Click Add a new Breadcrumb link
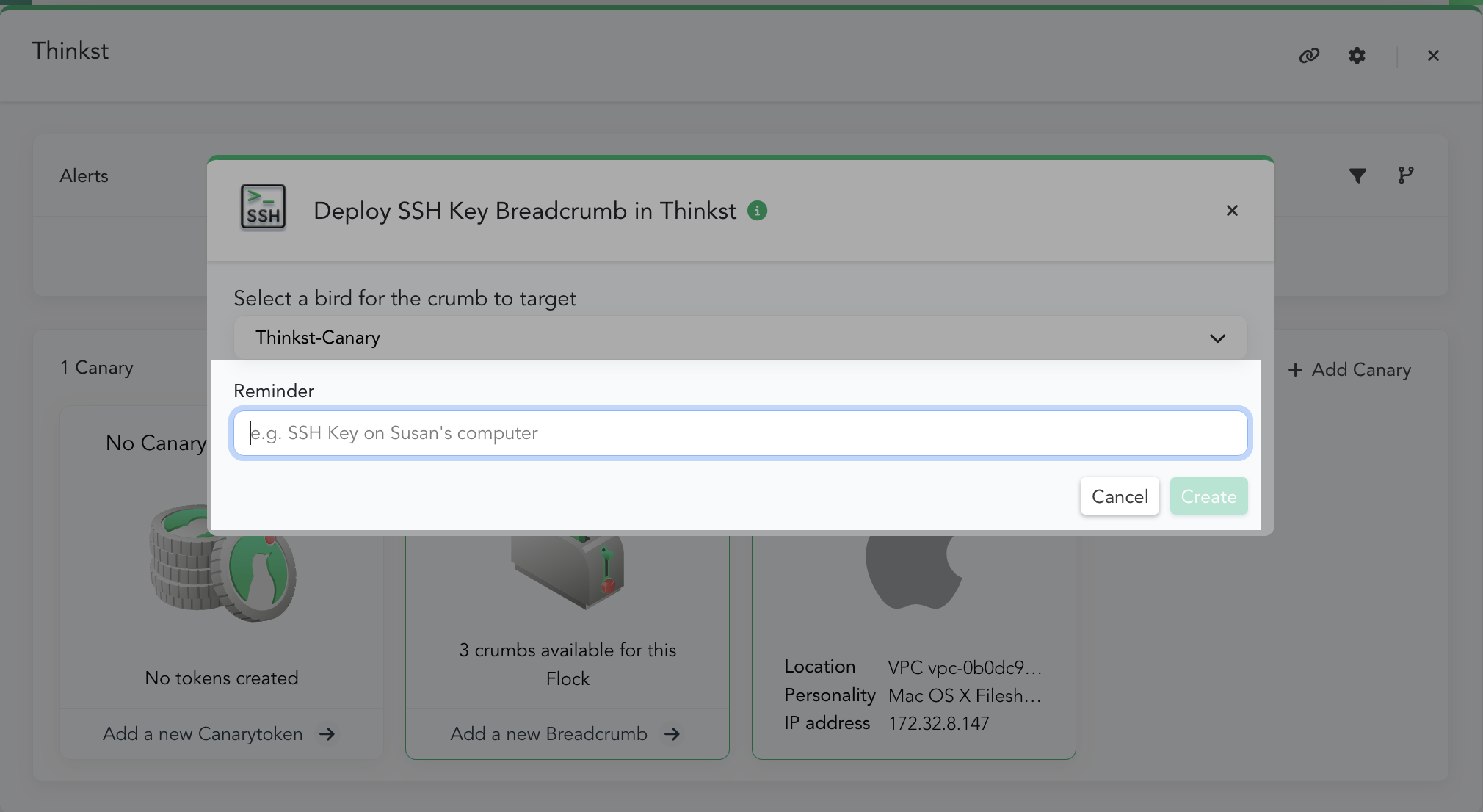The height and width of the screenshot is (812, 1483). point(549,734)
